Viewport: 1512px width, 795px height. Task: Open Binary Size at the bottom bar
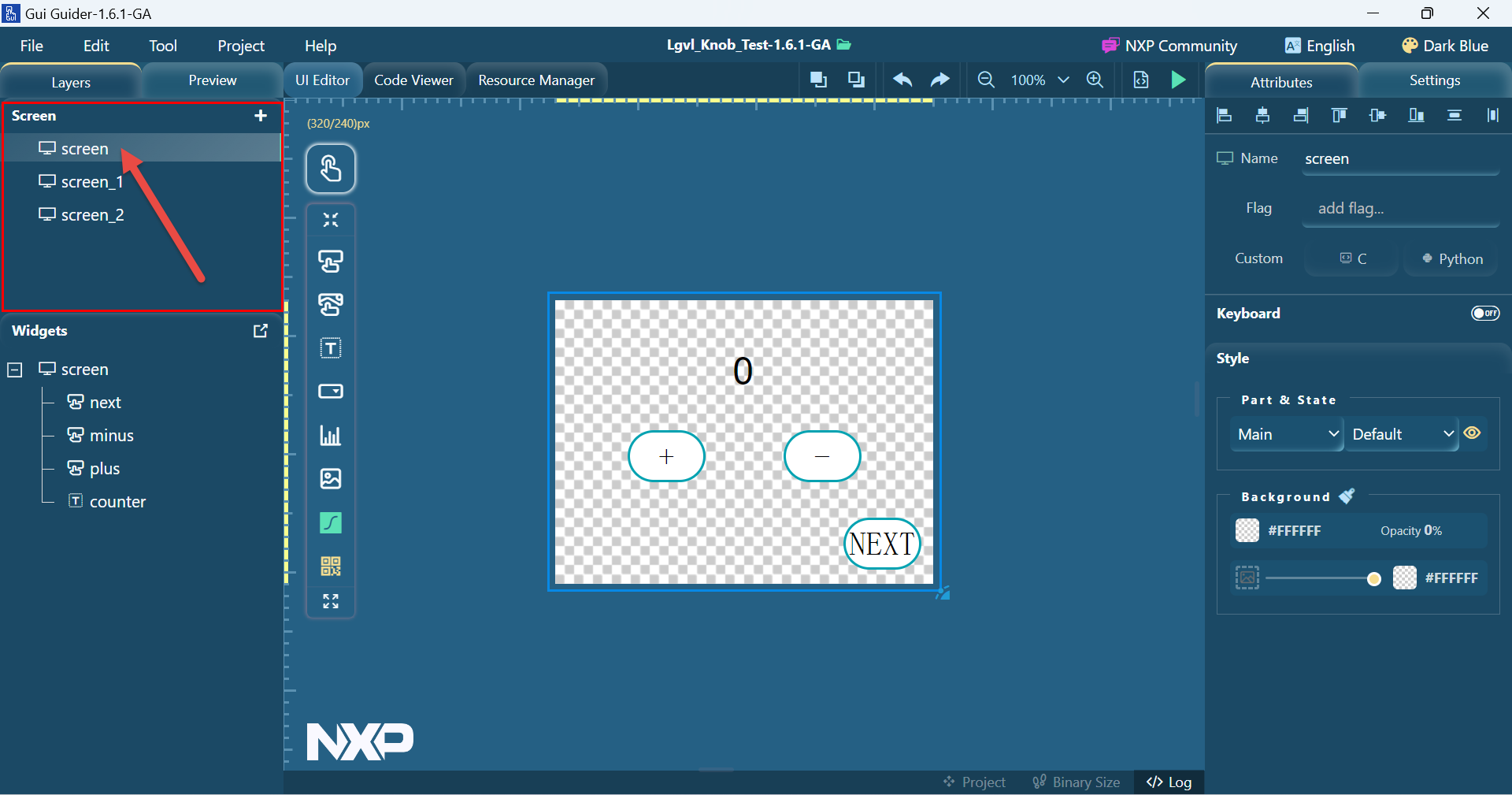coord(1077,782)
